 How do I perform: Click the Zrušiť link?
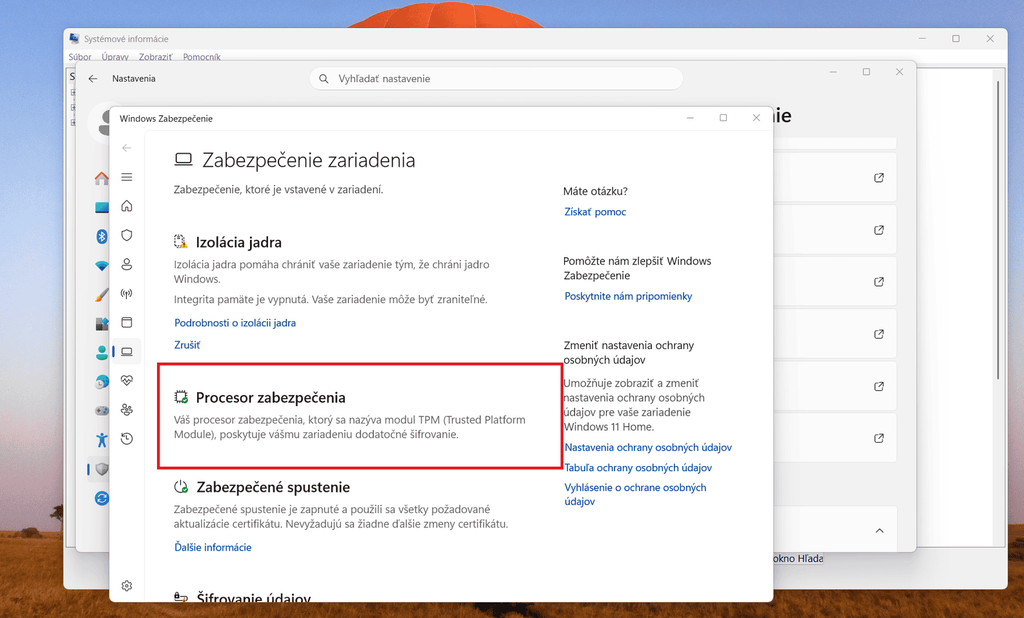click(x=187, y=345)
